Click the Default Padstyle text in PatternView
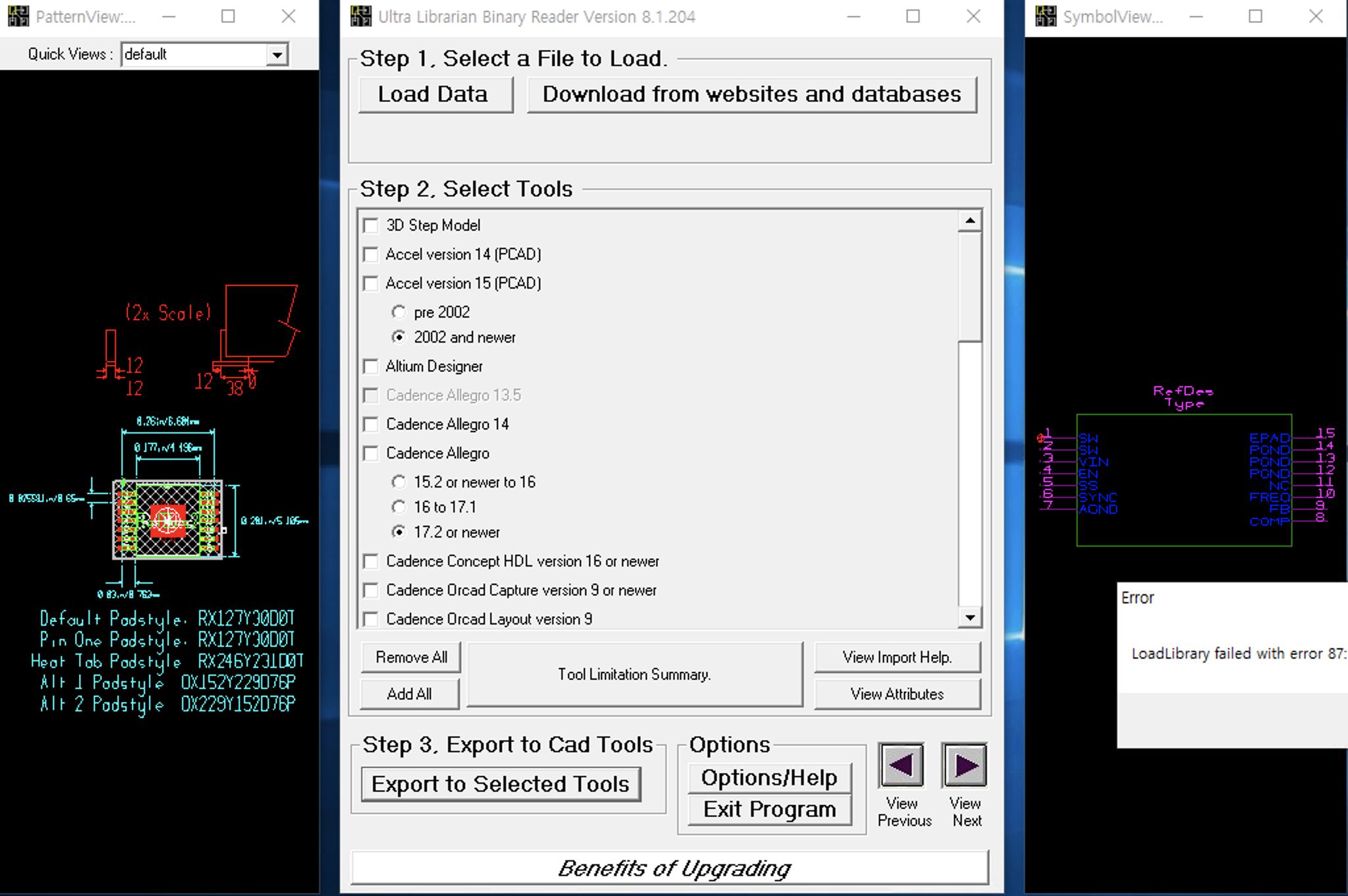 coord(167,619)
